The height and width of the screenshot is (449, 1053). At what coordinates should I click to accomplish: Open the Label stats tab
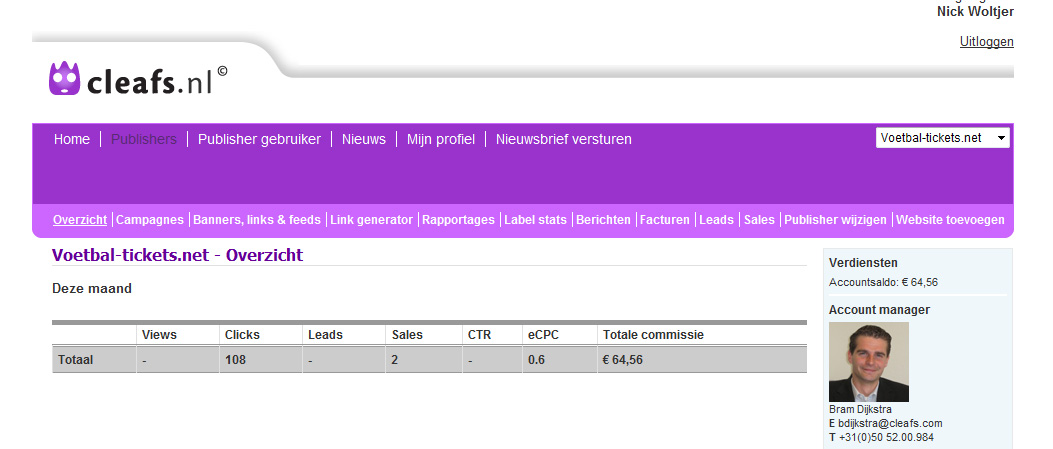point(535,219)
